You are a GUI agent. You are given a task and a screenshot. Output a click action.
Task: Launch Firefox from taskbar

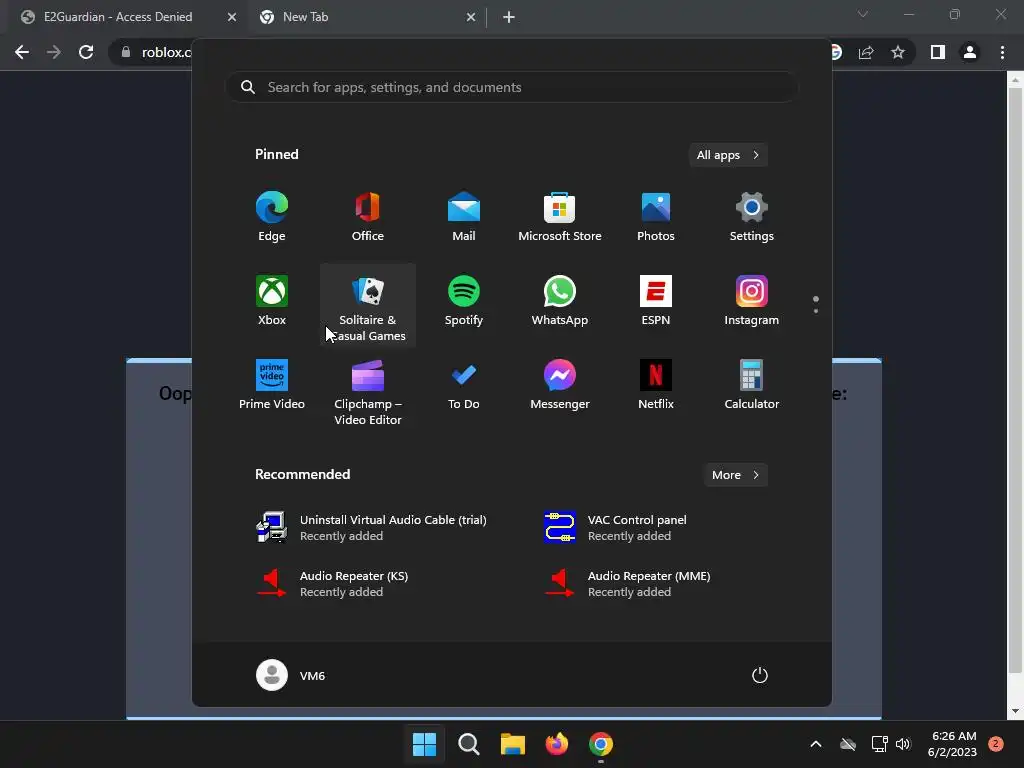[x=556, y=744]
